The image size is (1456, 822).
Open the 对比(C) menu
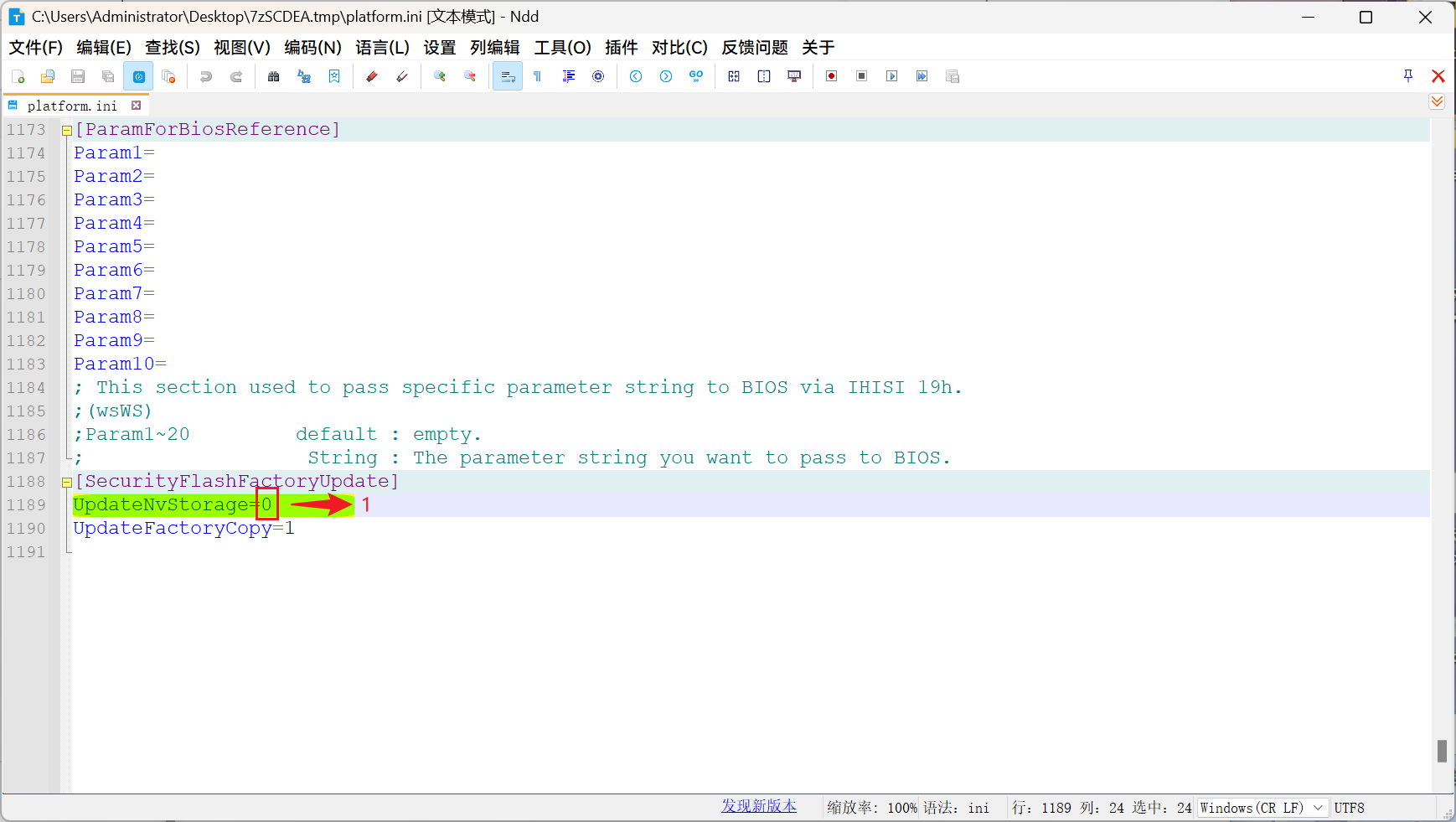pyautogui.click(x=679, y=48)
